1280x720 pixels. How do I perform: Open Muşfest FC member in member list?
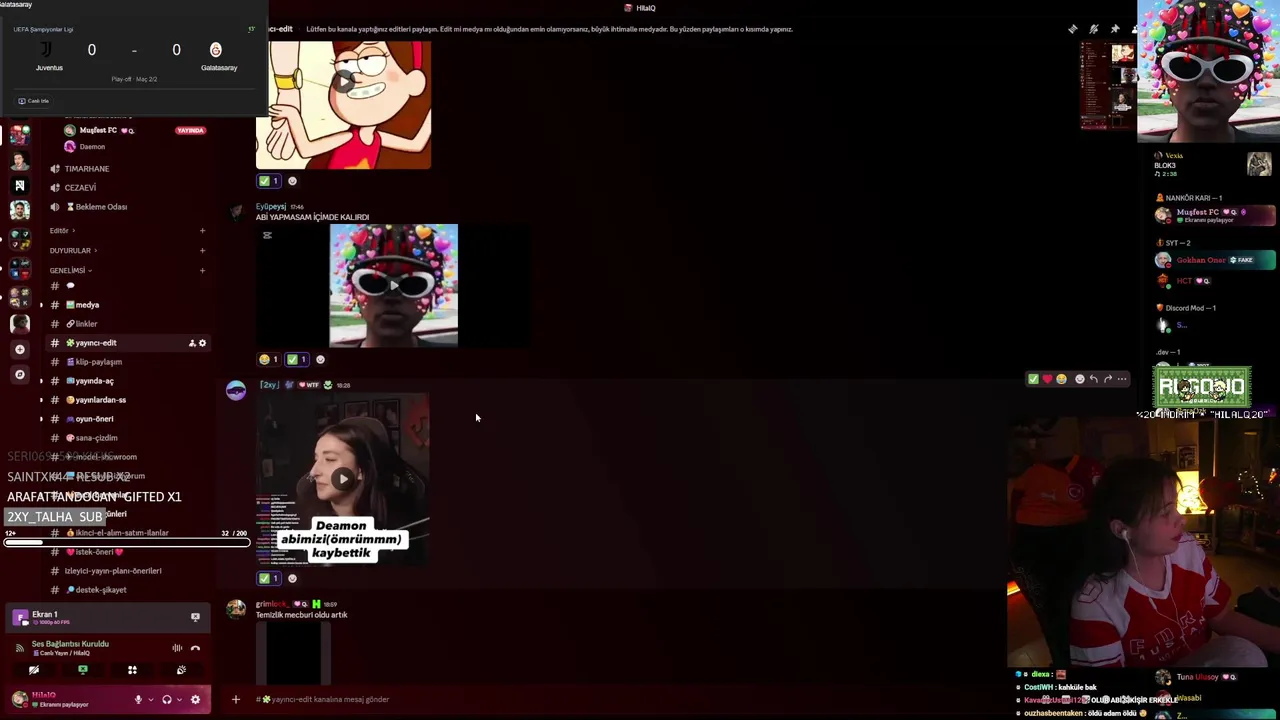[1215, 215]
